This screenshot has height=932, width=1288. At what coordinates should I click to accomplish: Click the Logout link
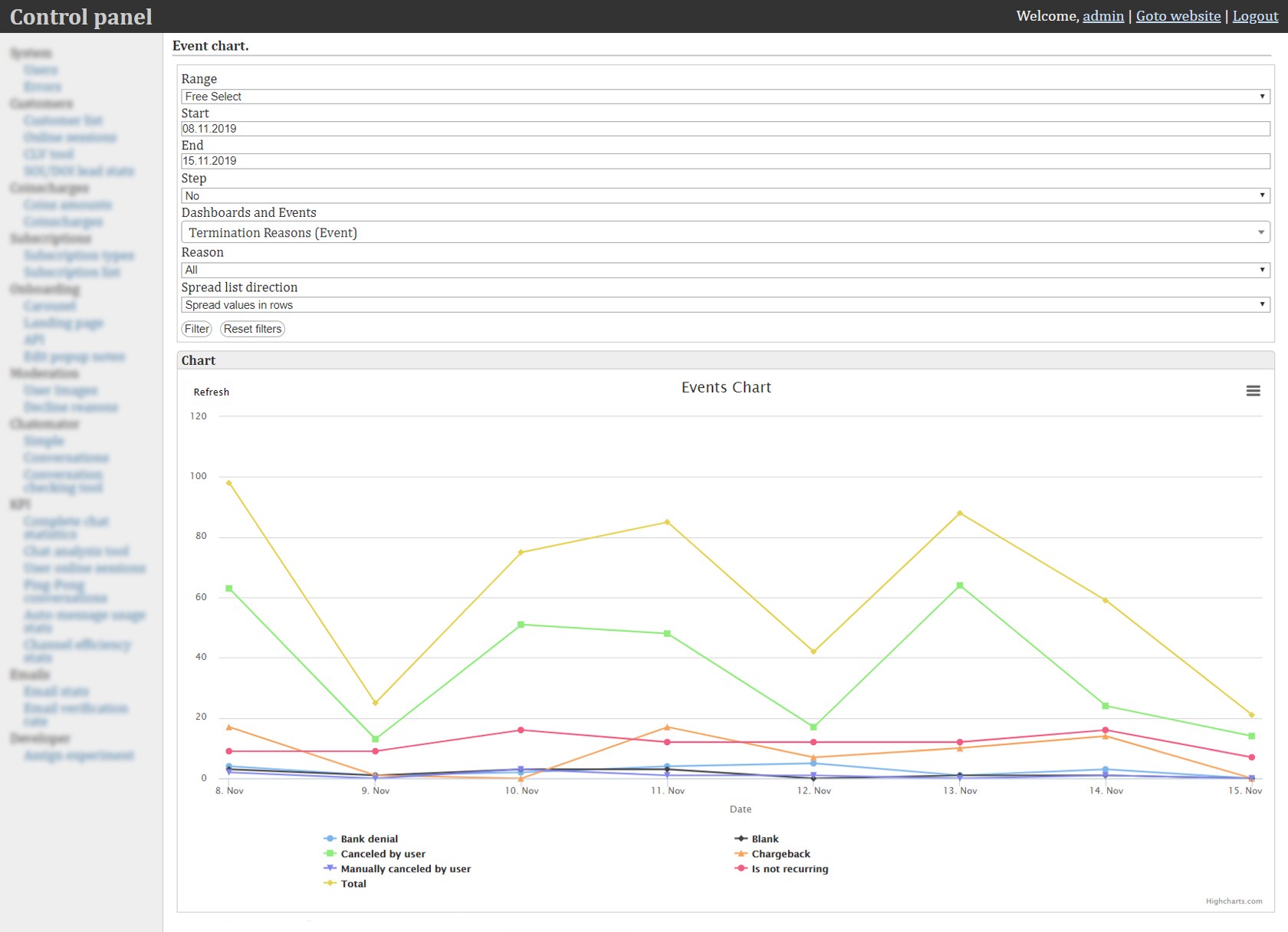[x=1255, y=16]
